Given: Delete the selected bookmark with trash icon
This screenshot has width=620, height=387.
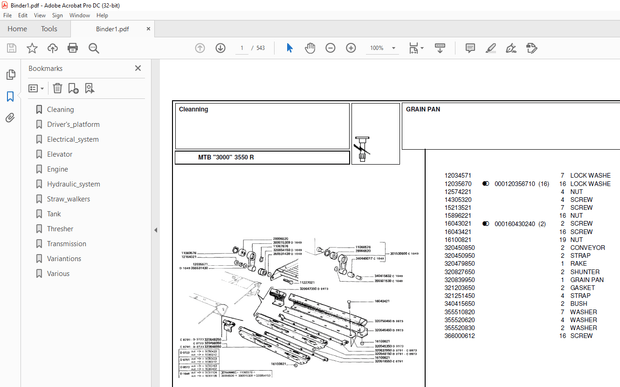Looking at the screenshot, I should 57,88.
